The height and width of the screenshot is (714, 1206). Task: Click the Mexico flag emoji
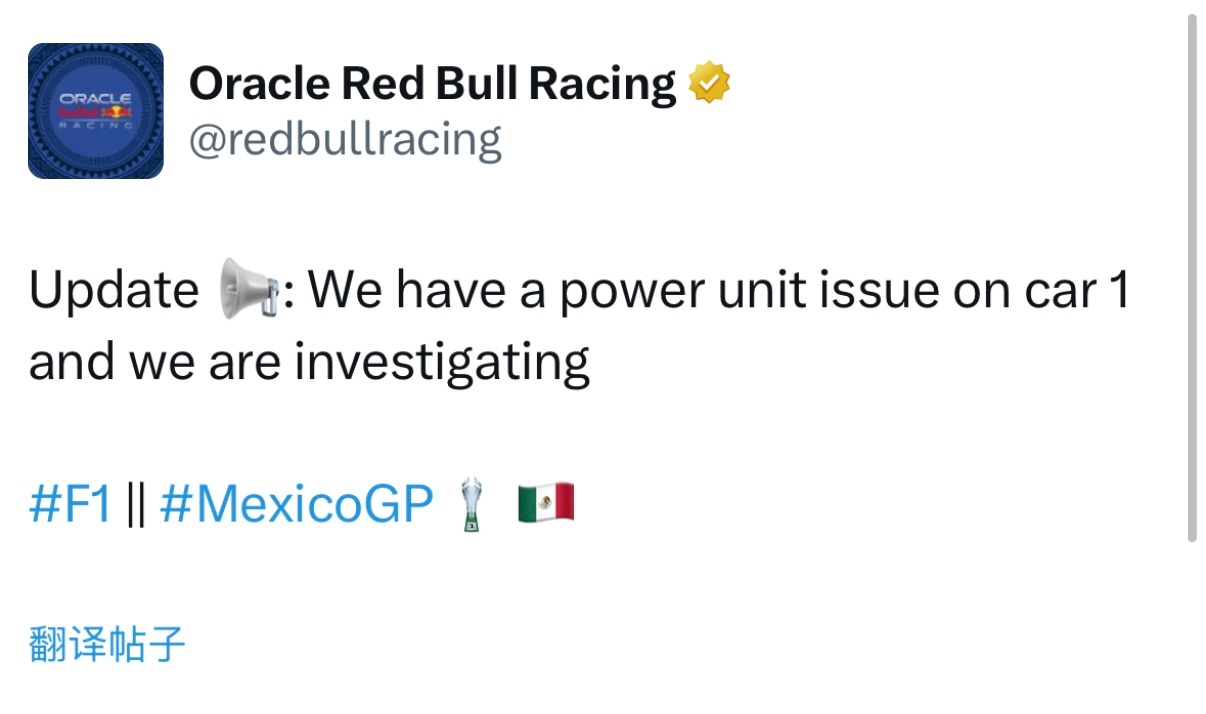pos(546,503)
